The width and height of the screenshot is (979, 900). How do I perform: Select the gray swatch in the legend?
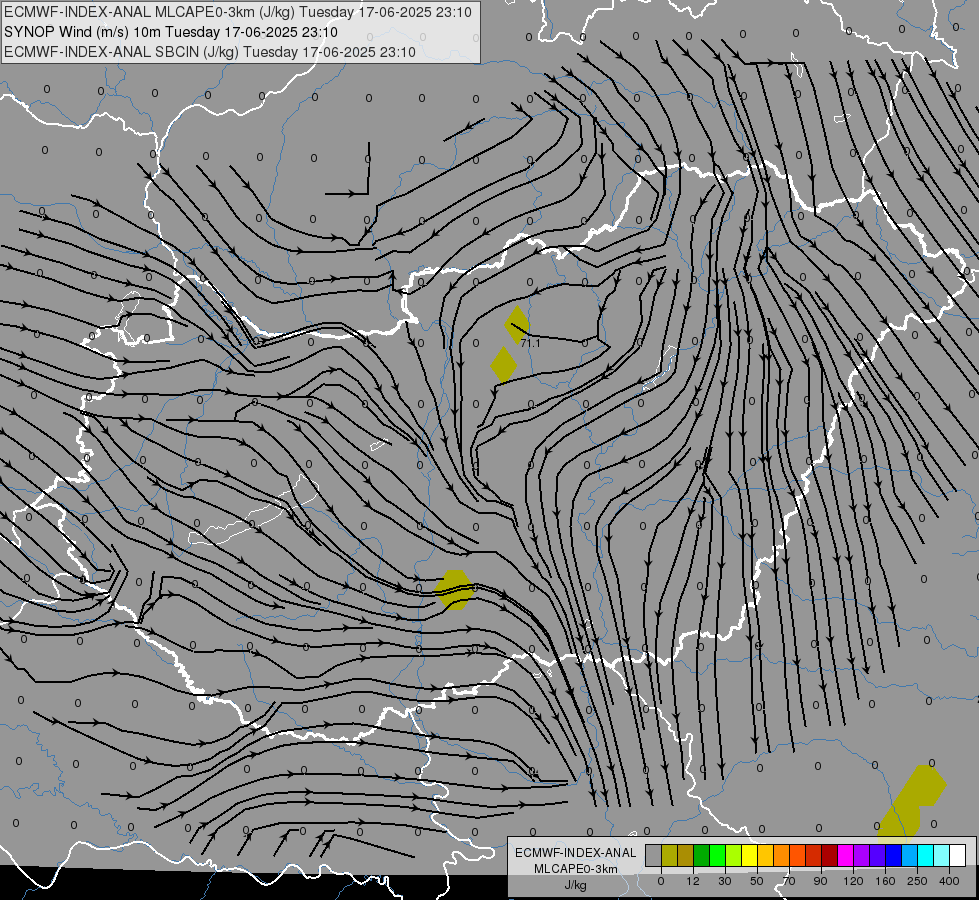point(654,856)
